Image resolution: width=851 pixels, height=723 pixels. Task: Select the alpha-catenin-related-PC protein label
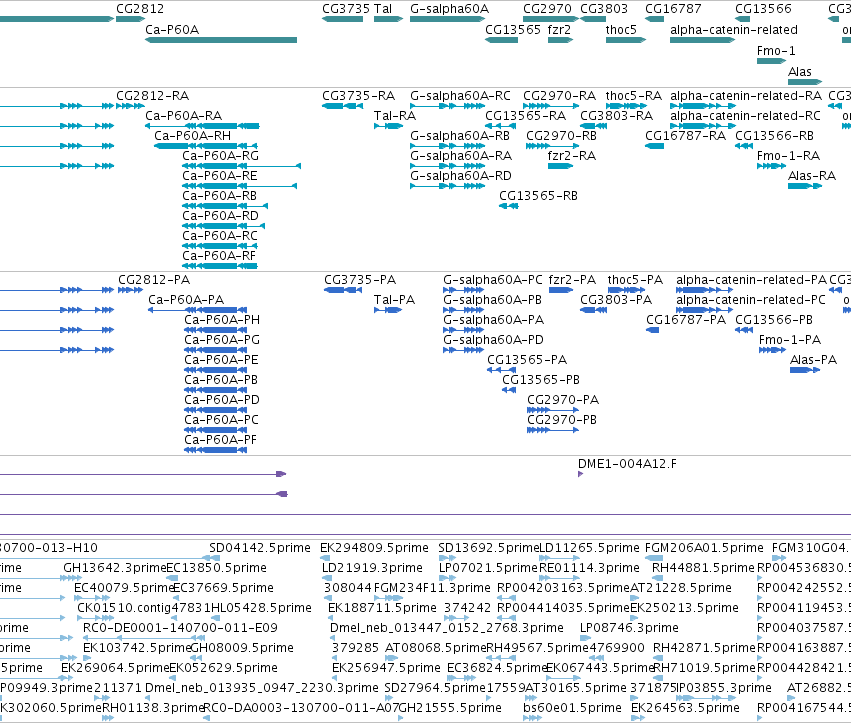point(751,300)
